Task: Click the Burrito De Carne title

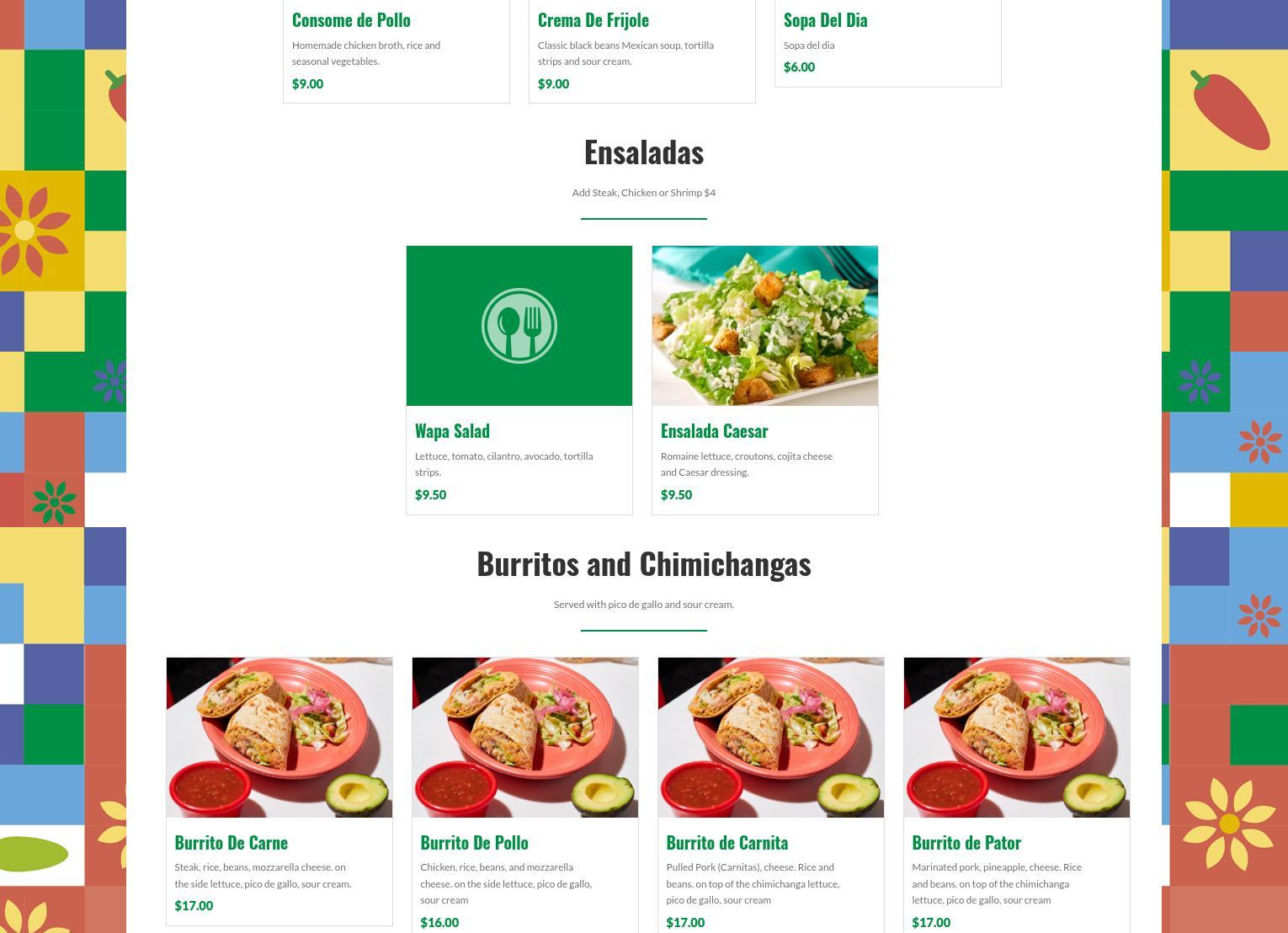Action: (x=232, y=843)
